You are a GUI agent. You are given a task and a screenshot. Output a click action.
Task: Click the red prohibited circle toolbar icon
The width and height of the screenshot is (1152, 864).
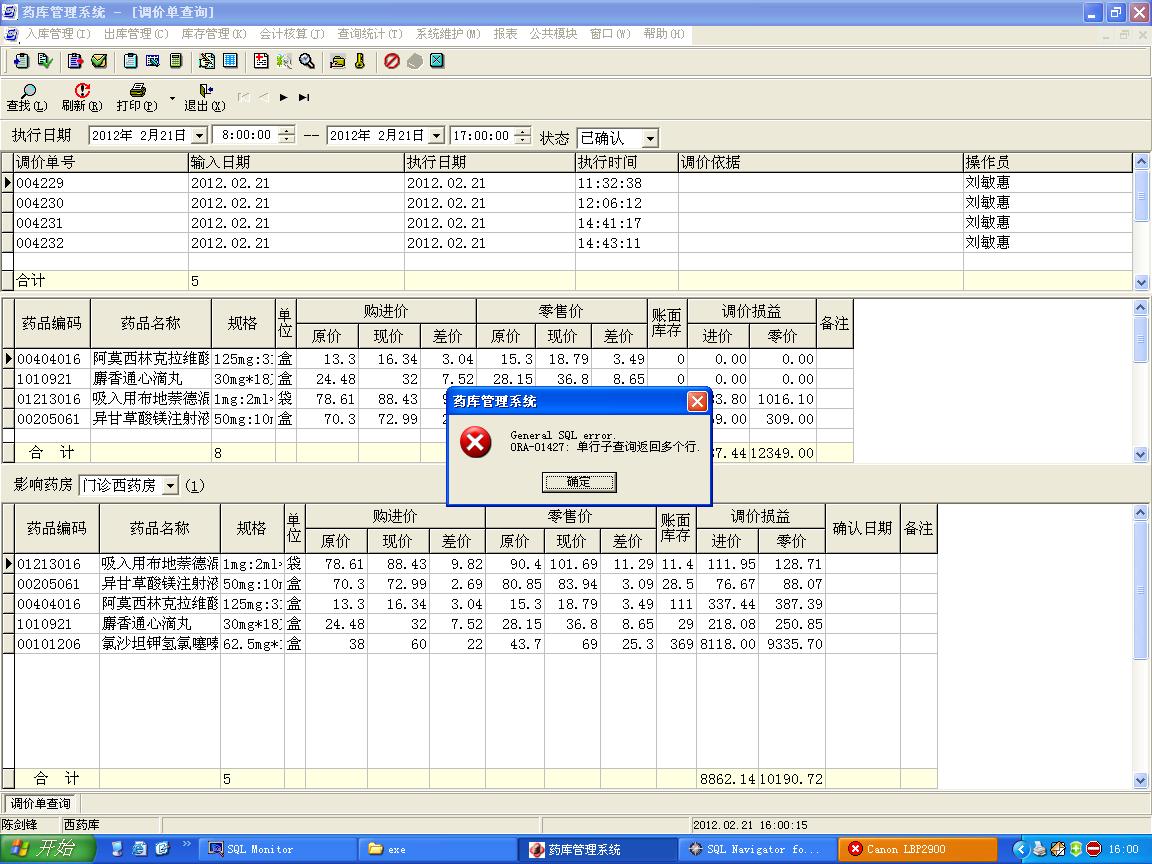click(x=392, y=61)
